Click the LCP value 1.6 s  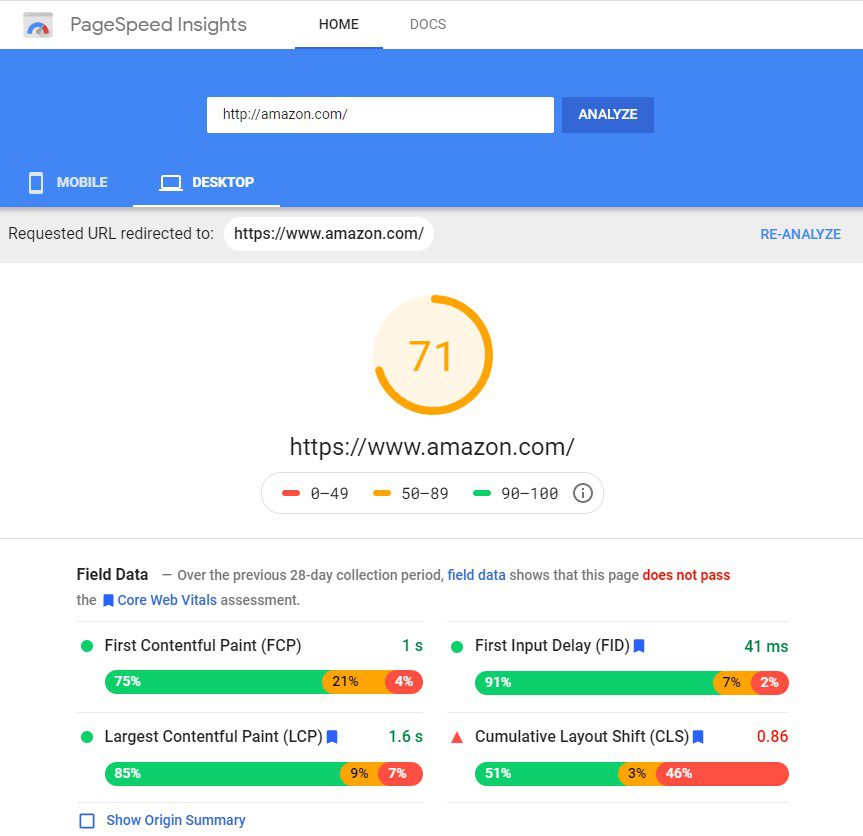coord(406,736)
